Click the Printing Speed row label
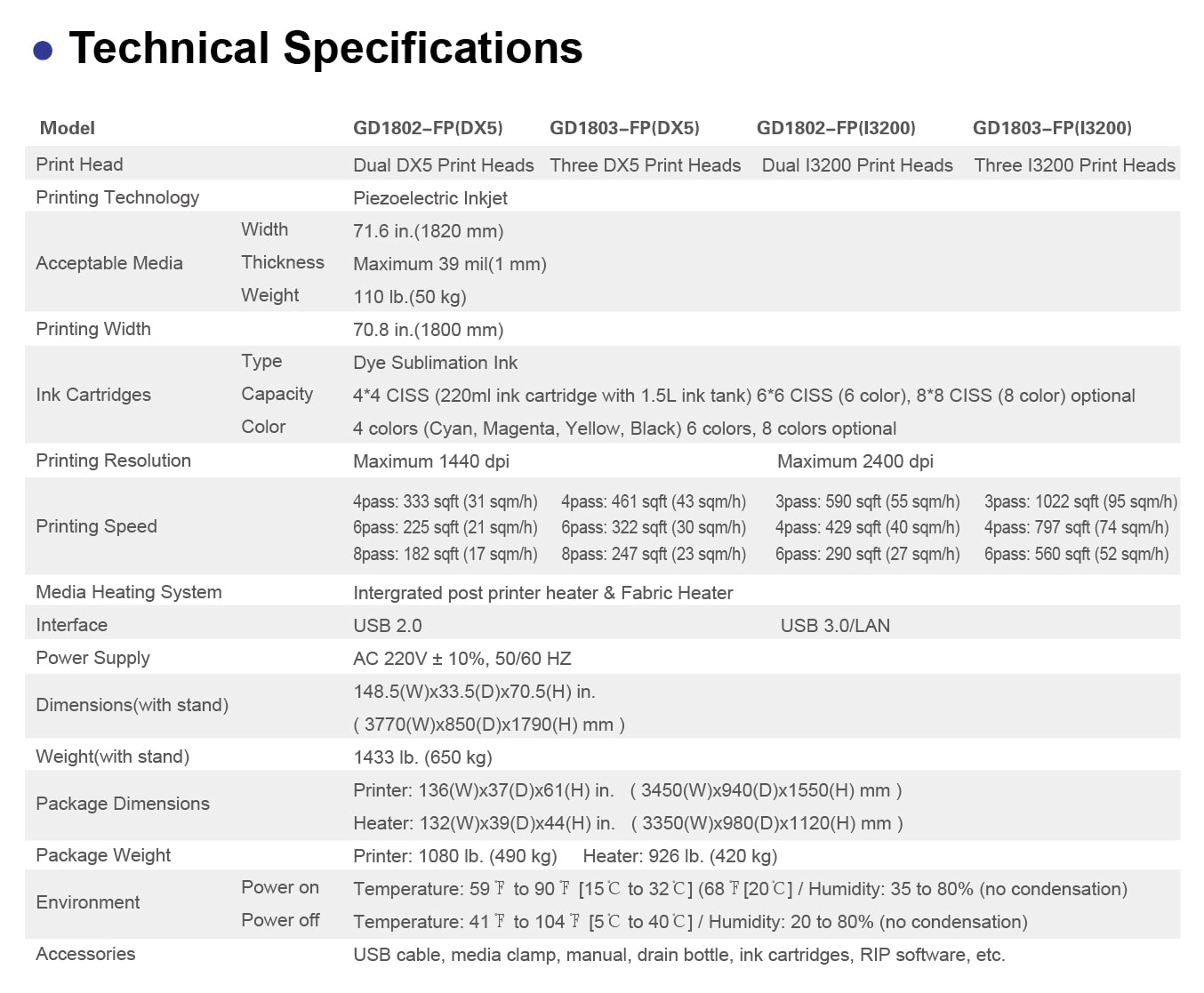The height and width of the screenshot is (993, 1204). point(96,526)
